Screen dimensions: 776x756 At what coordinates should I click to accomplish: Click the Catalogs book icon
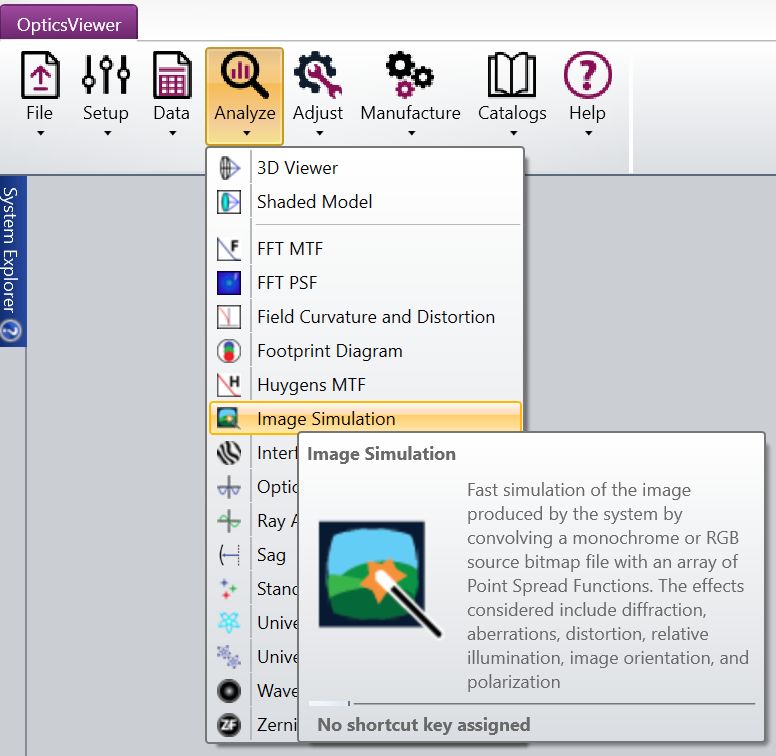[x=512, y=76]
